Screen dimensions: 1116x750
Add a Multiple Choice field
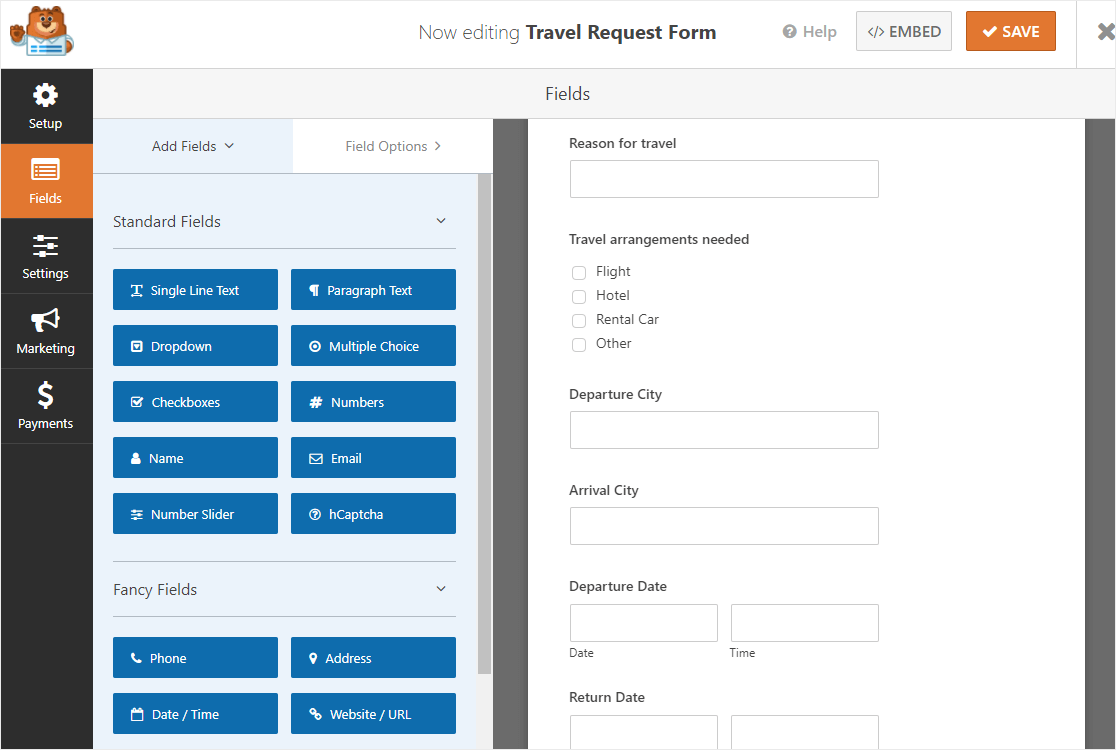[x=373, y=346]
